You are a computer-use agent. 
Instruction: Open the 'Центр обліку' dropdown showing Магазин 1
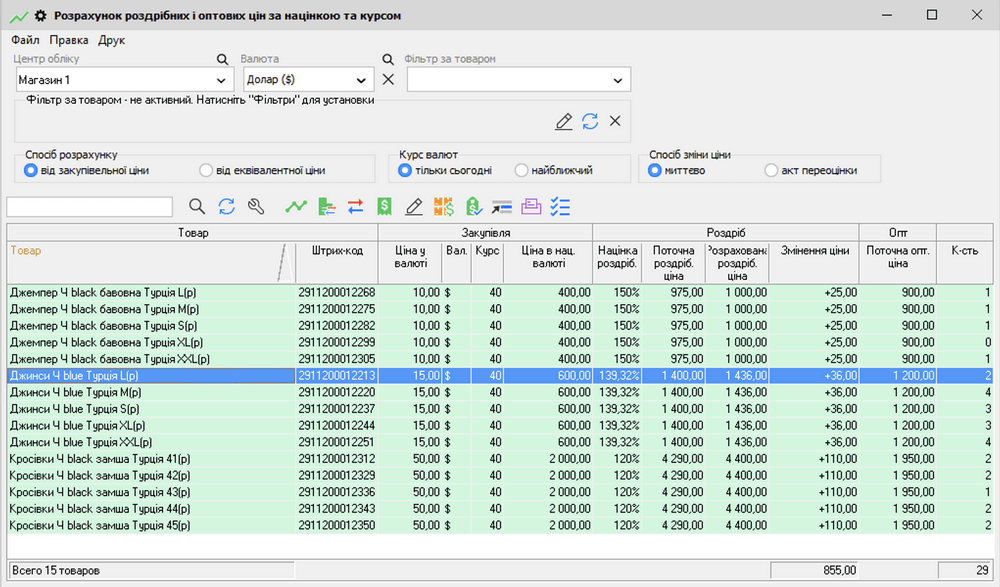click(221, 80)
